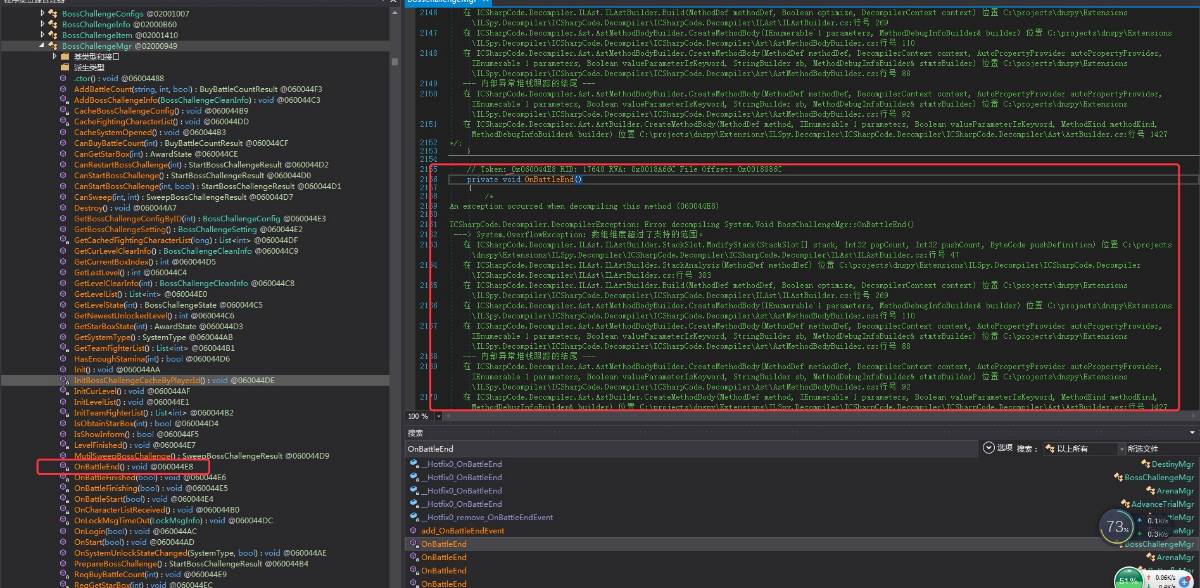
Task: Select IsShowInform() method
Action: point(136,434)
